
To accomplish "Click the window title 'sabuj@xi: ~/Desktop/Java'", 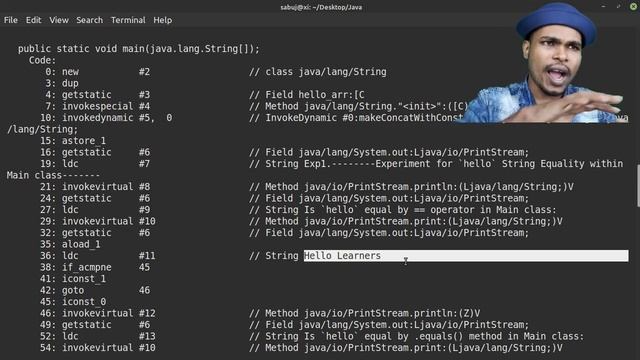I will click(x=321, y=7).
